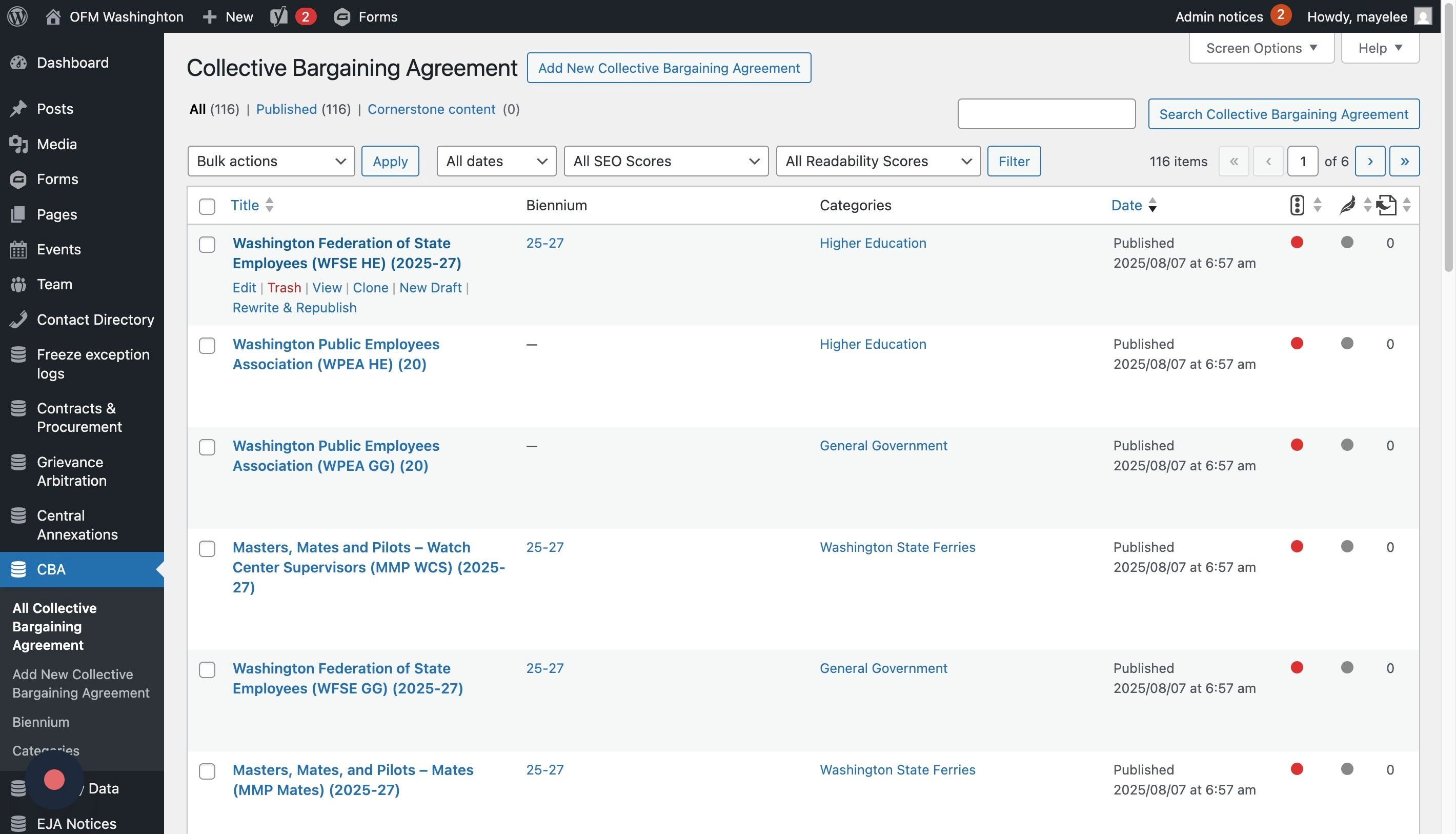
Task: Tick the MMP WCS (2025-27) row checkbox
Action: (207, 549)
